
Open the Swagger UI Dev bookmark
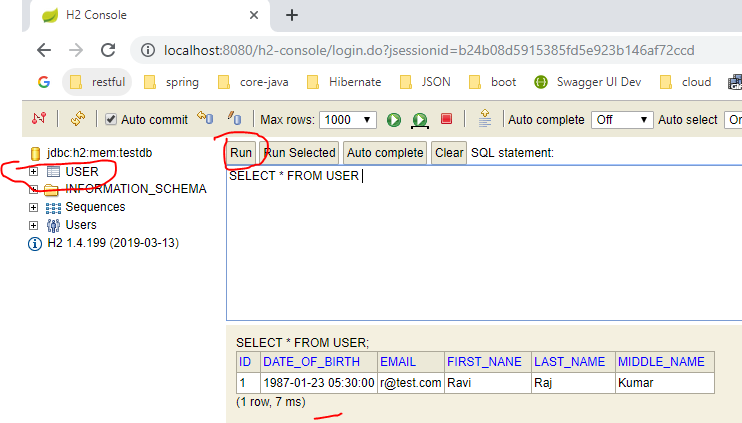coord(587,82)
